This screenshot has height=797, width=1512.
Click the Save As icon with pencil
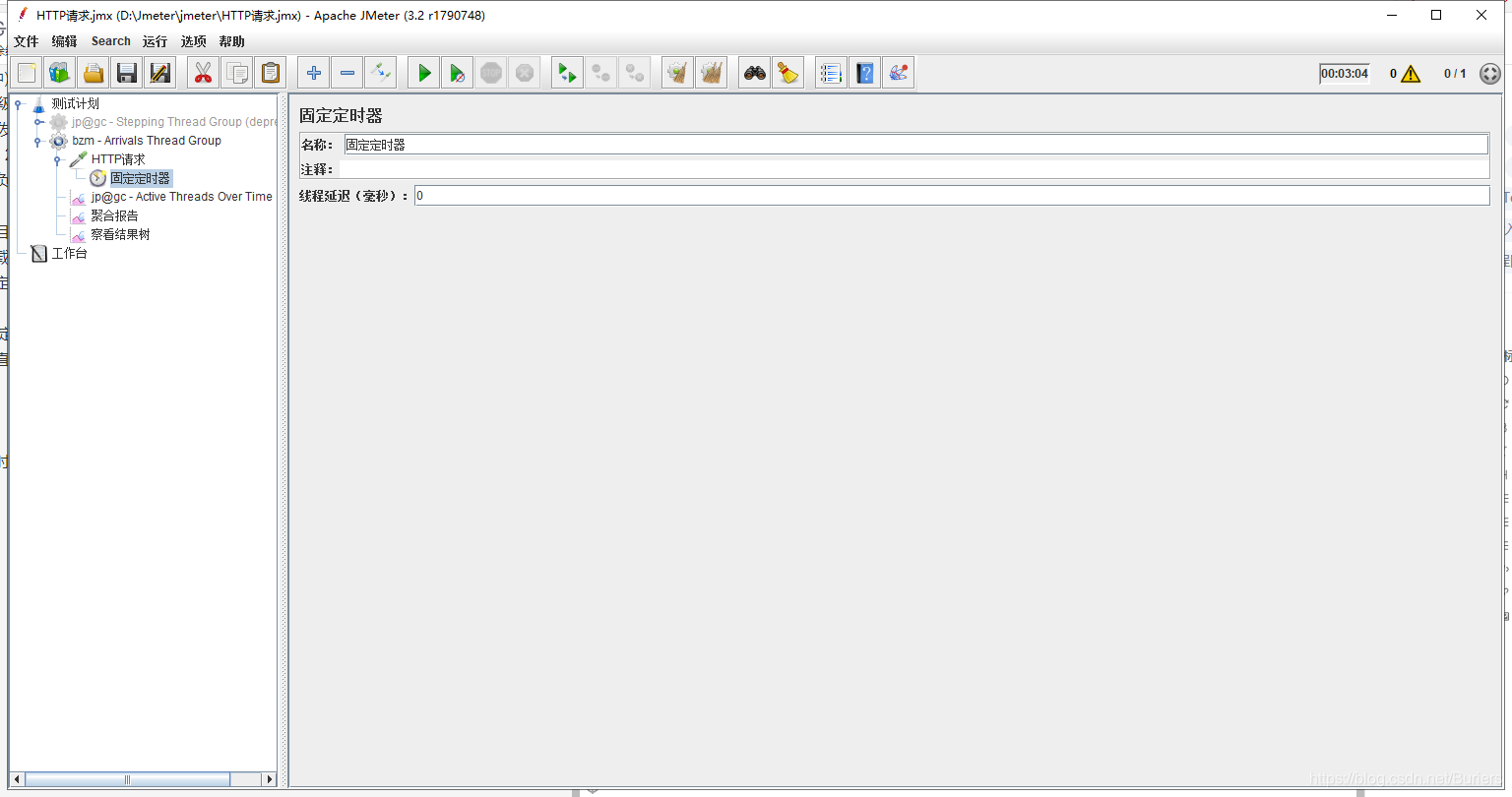(x=159, y=73)
